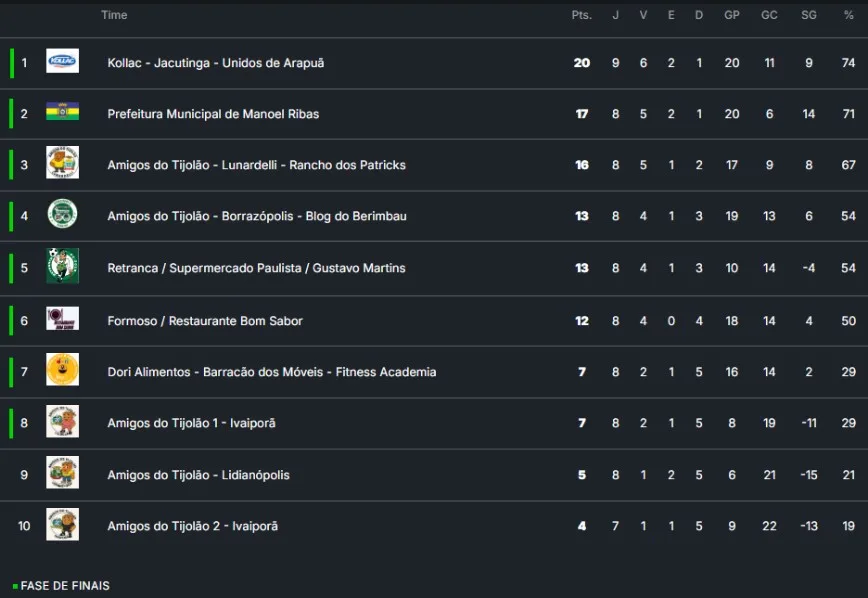Click the Amigos do Tijolão 2 Ivaiporã crest

[x=62, y=525]
